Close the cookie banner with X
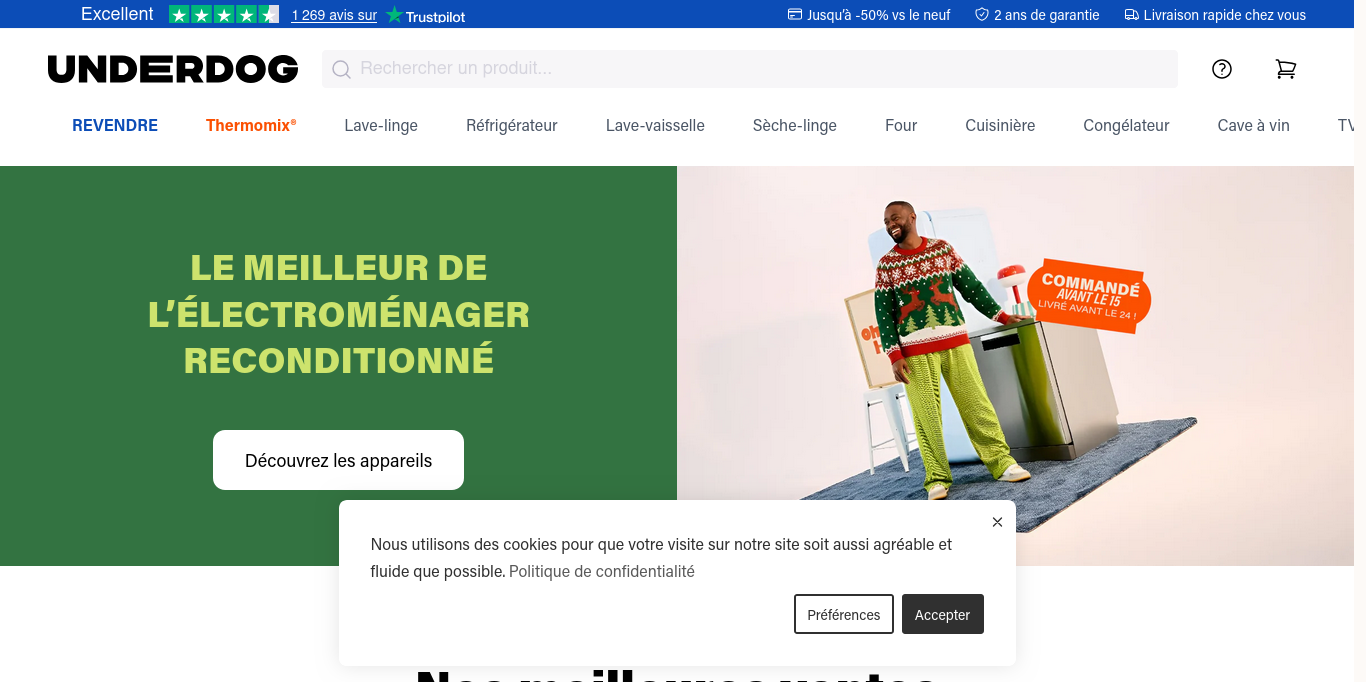1366x682 pixels. [997, 522]
